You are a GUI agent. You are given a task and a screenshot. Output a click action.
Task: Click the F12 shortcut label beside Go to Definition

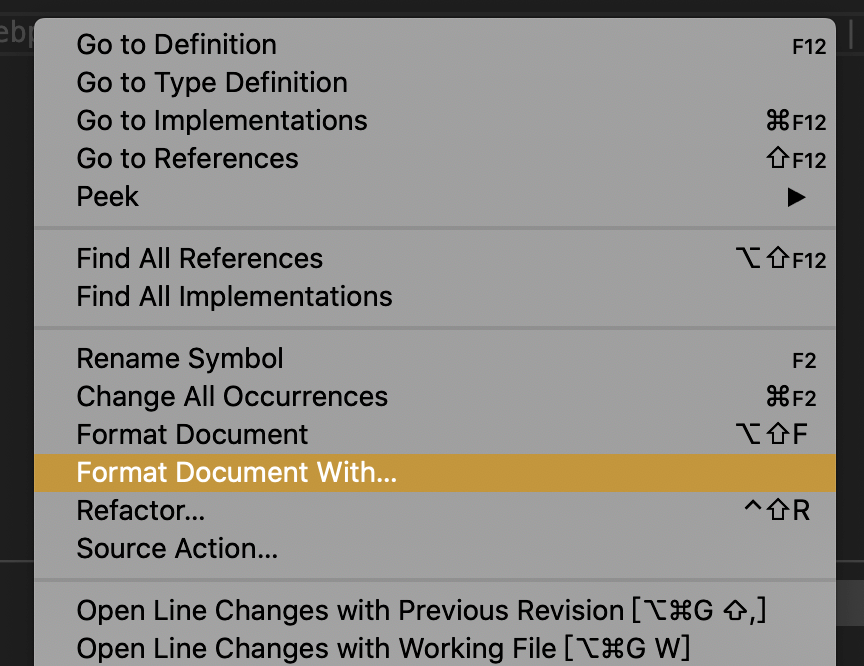coord(809,44)
